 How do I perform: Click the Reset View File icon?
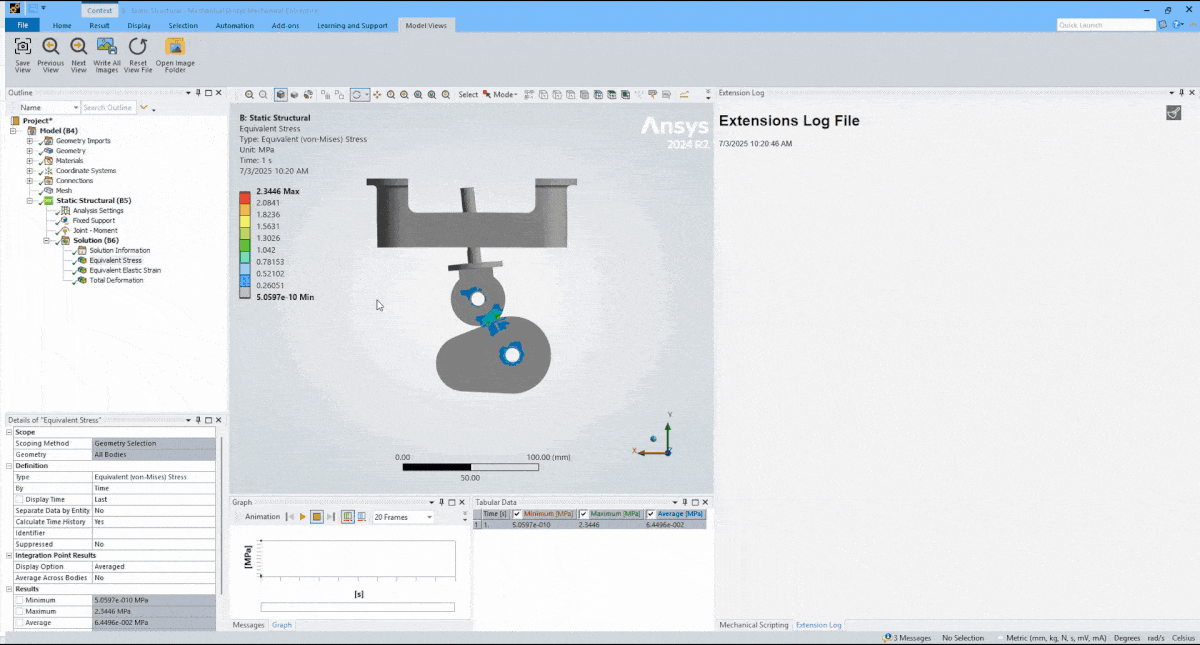(x=138, y=48)
